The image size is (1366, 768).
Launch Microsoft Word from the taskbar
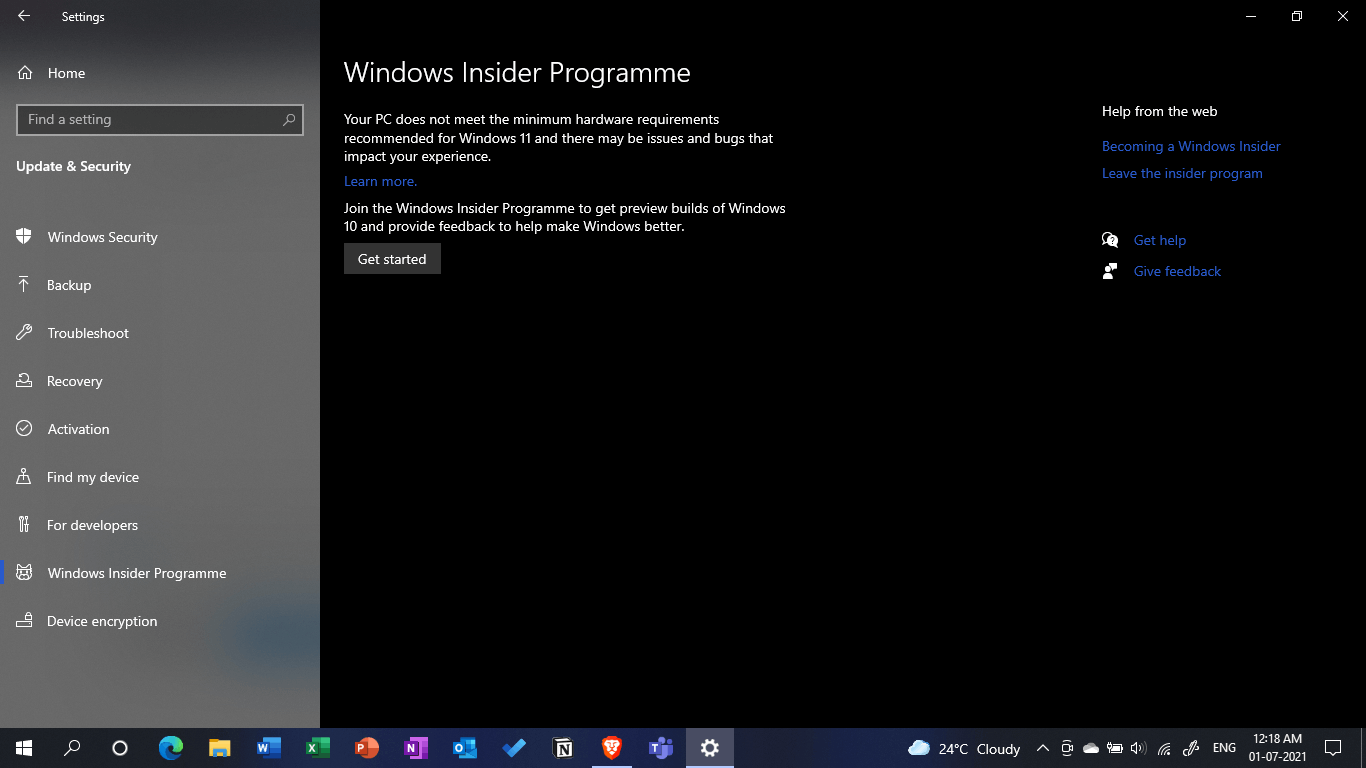pos(269,748)
